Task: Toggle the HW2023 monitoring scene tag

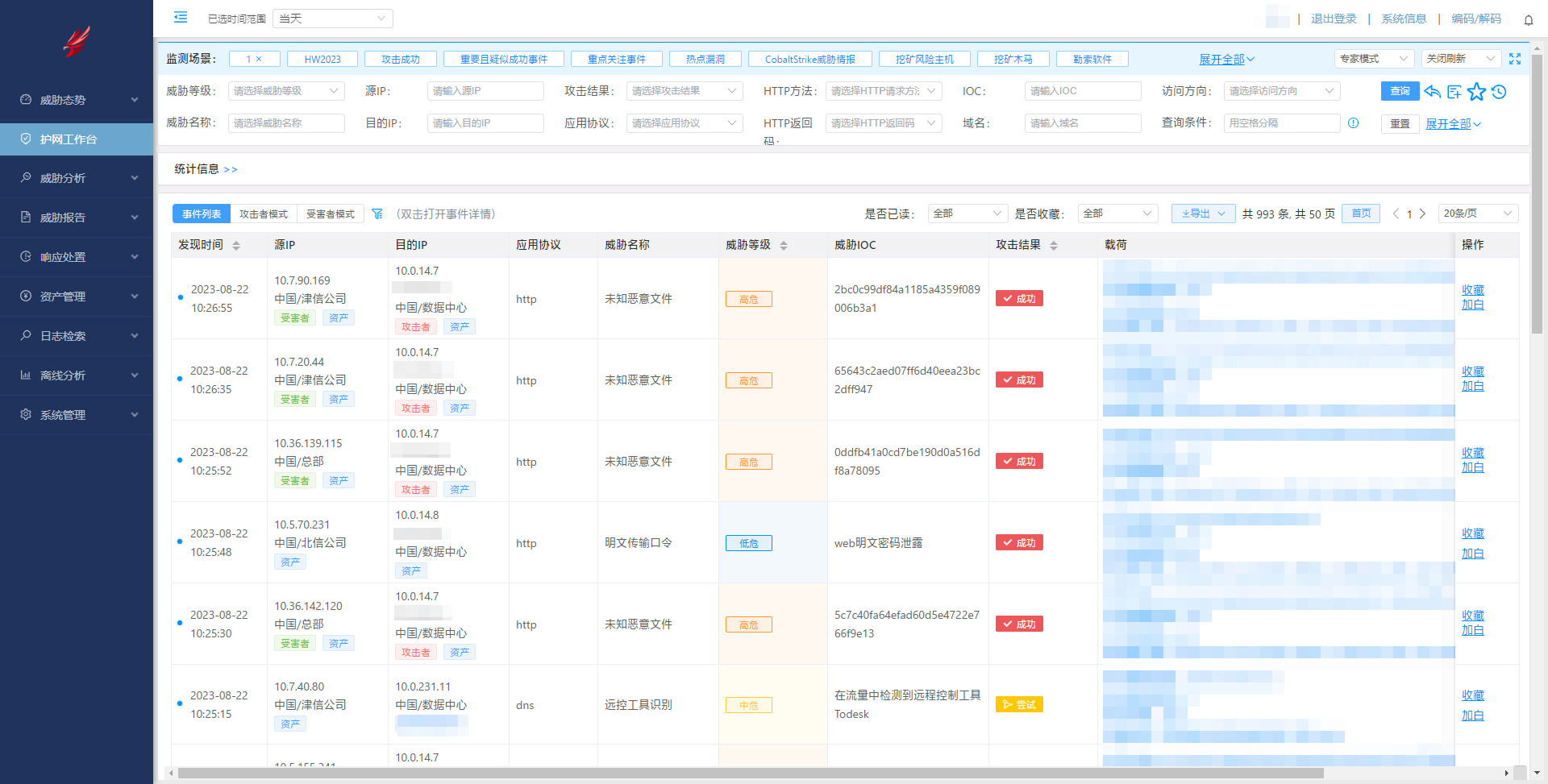Action: point(322,59)
